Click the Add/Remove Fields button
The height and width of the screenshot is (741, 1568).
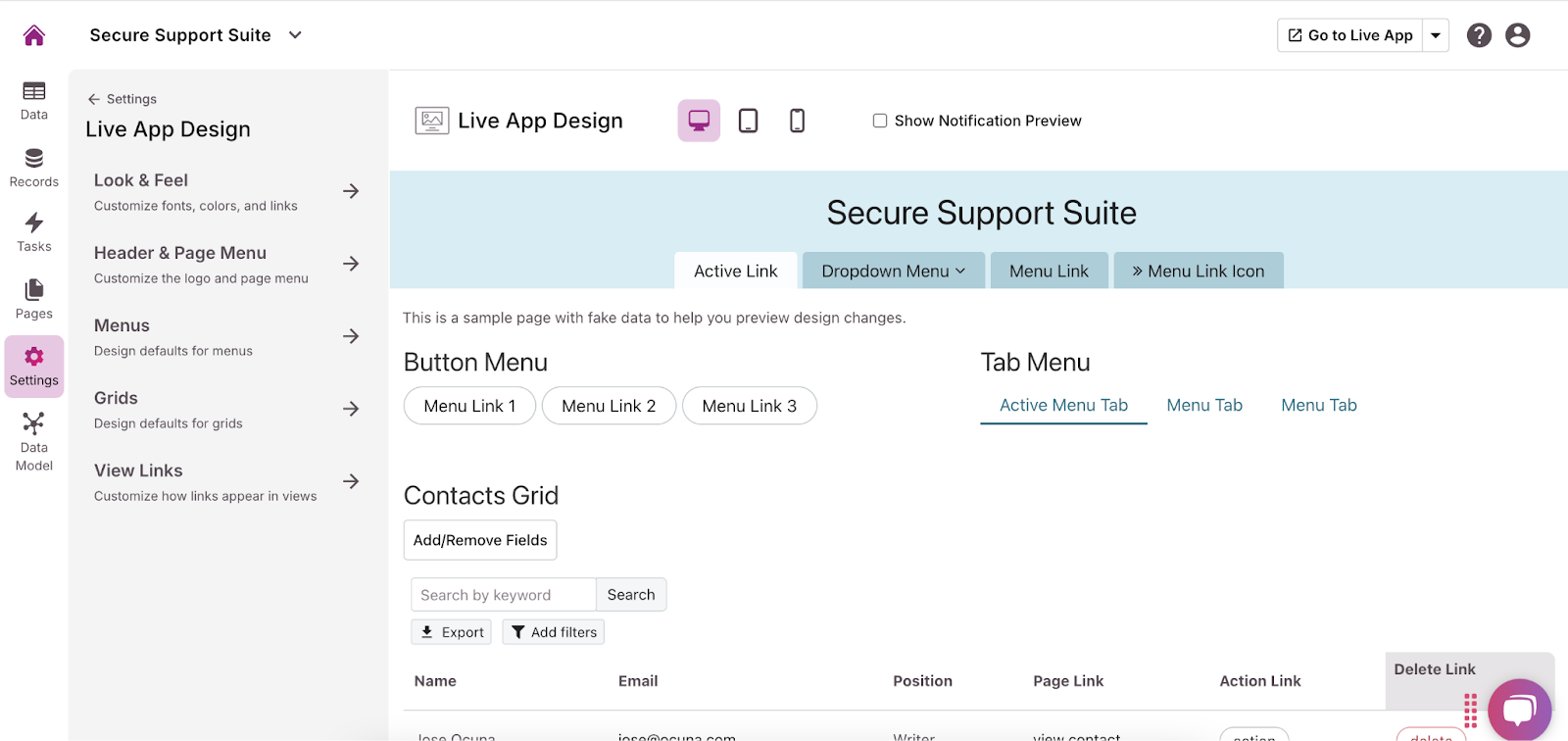(480, 540)
